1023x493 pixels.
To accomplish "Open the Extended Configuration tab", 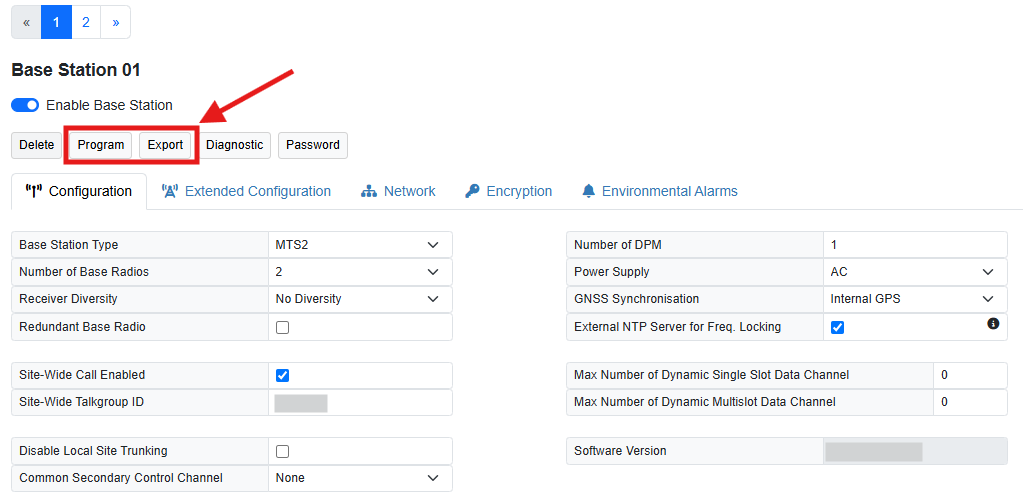I will pos(246,191).
